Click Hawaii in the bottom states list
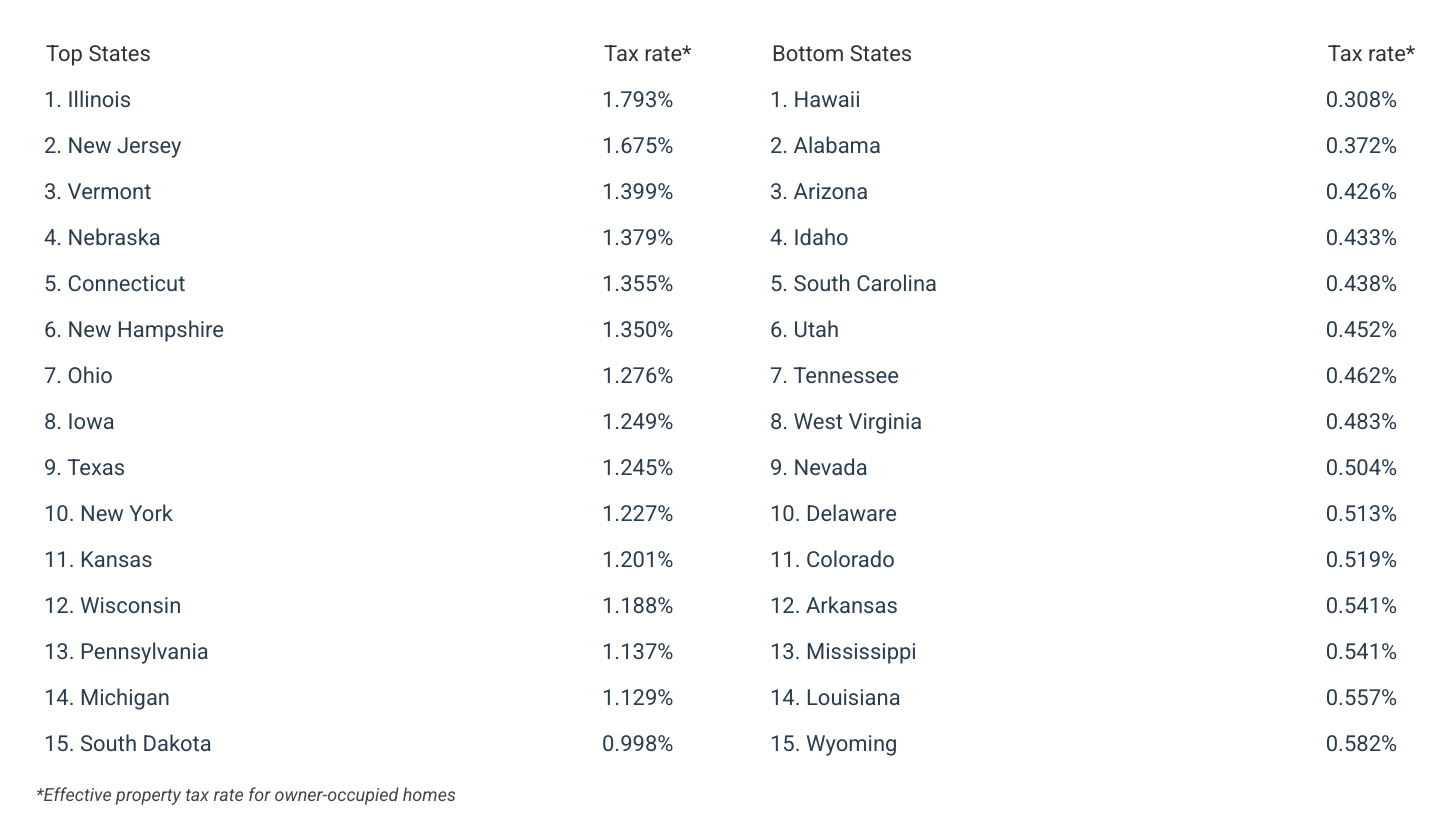The image size is (1450, 825). click(815, 100)
